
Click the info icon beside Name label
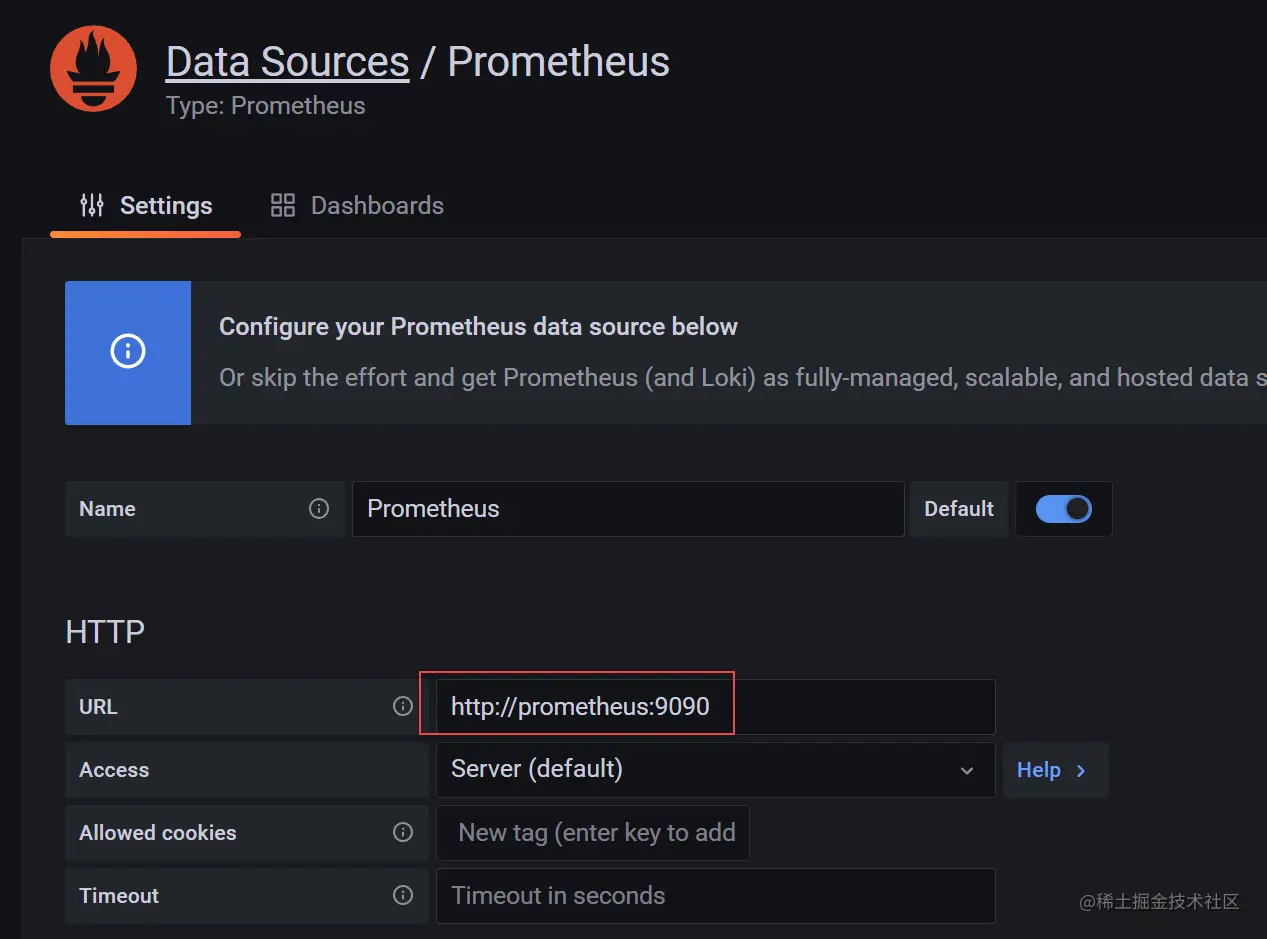pos(319,508)
